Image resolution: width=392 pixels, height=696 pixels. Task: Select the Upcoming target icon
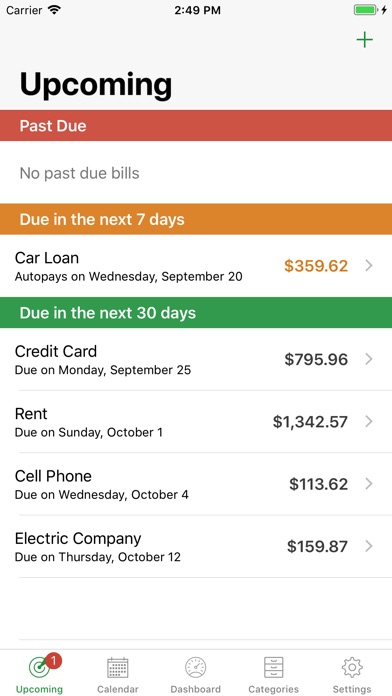click(x=40, y=668)
